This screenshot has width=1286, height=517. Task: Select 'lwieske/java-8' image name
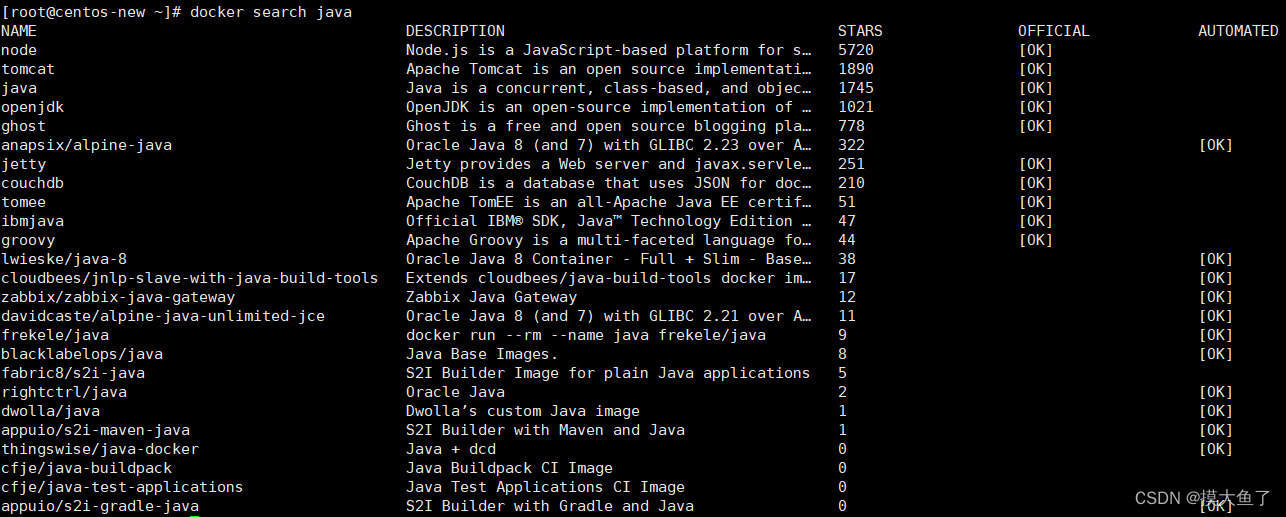64,259
